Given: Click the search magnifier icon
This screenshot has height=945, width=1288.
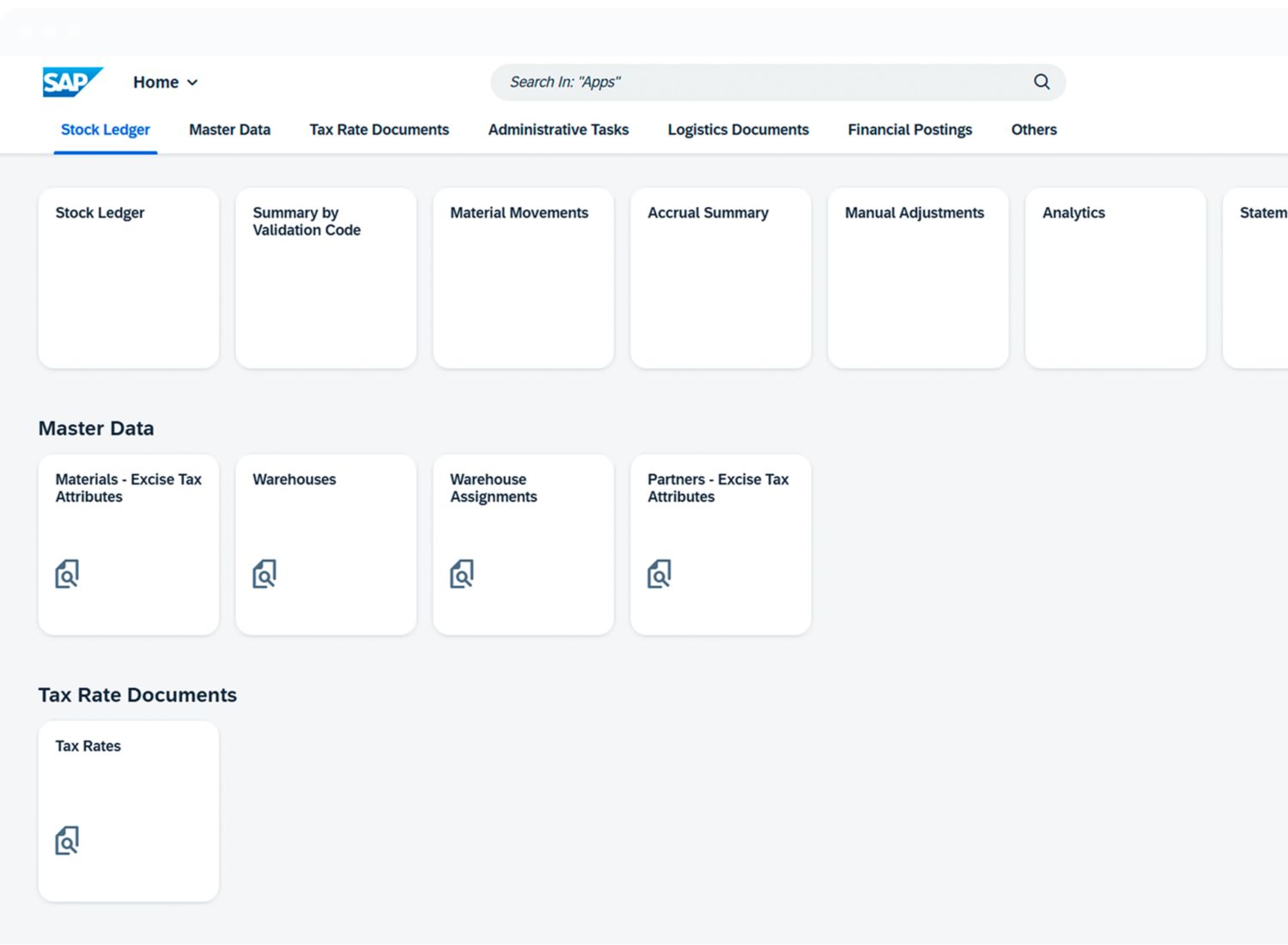Looking at the screenshot, I should pyautogui.click(x=1042, y=82).
